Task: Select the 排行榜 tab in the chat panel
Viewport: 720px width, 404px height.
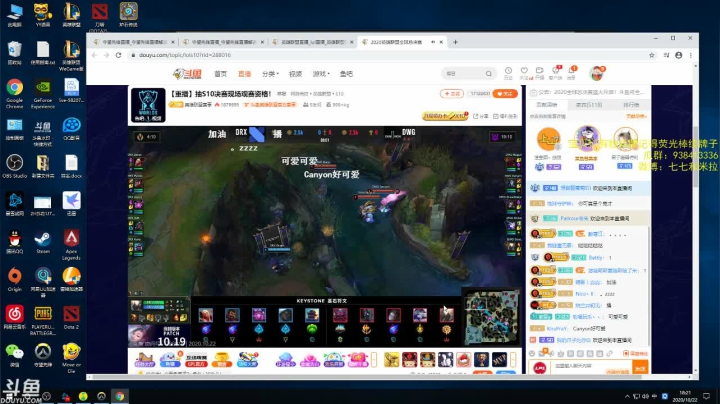Action: 631,105
